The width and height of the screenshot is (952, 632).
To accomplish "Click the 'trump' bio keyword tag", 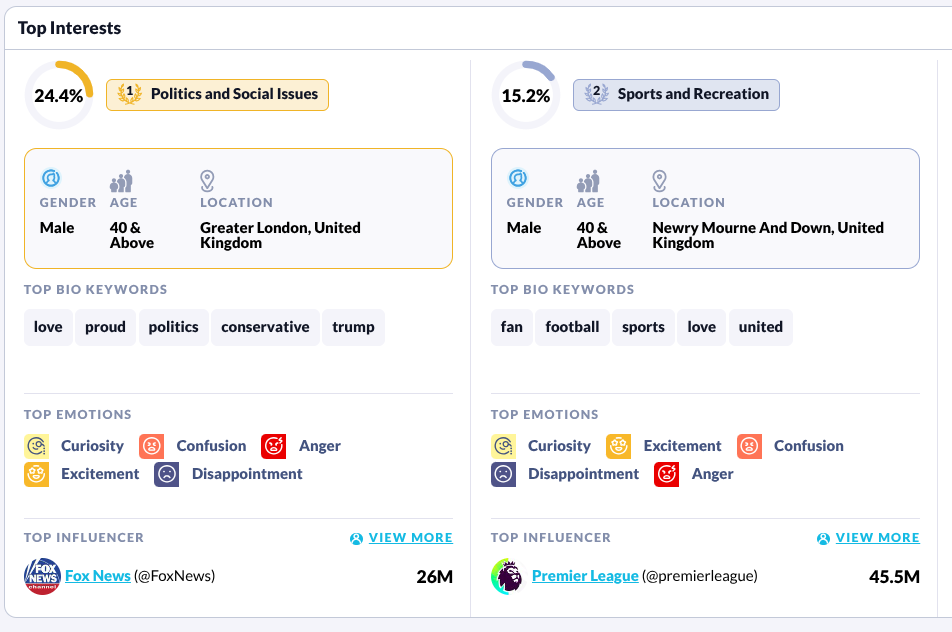I will (353, 327).
